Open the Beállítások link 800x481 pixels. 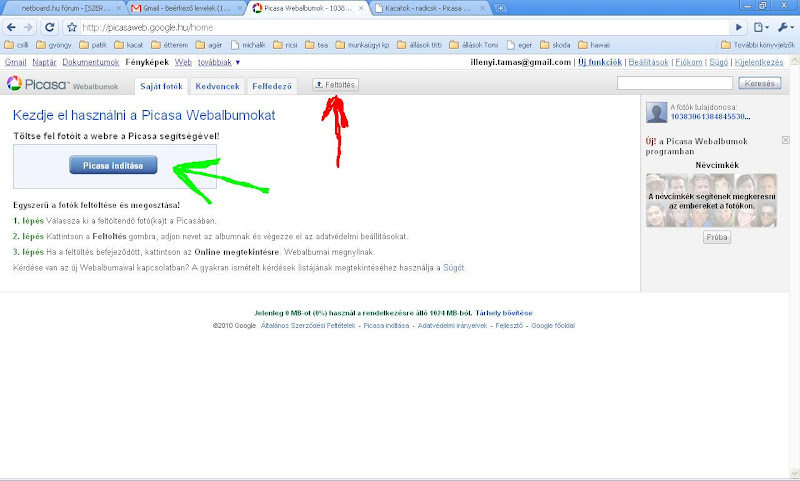click(x=648, y=62)
